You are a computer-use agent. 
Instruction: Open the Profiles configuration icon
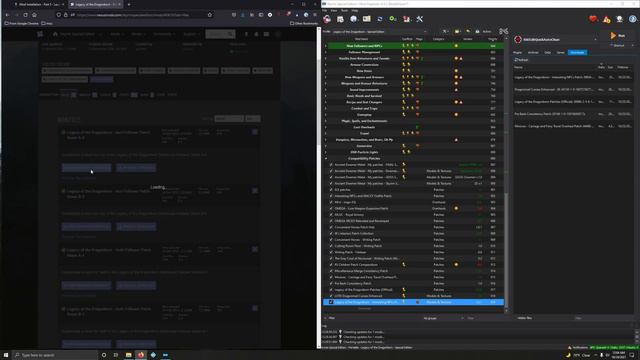coord(367,19)
